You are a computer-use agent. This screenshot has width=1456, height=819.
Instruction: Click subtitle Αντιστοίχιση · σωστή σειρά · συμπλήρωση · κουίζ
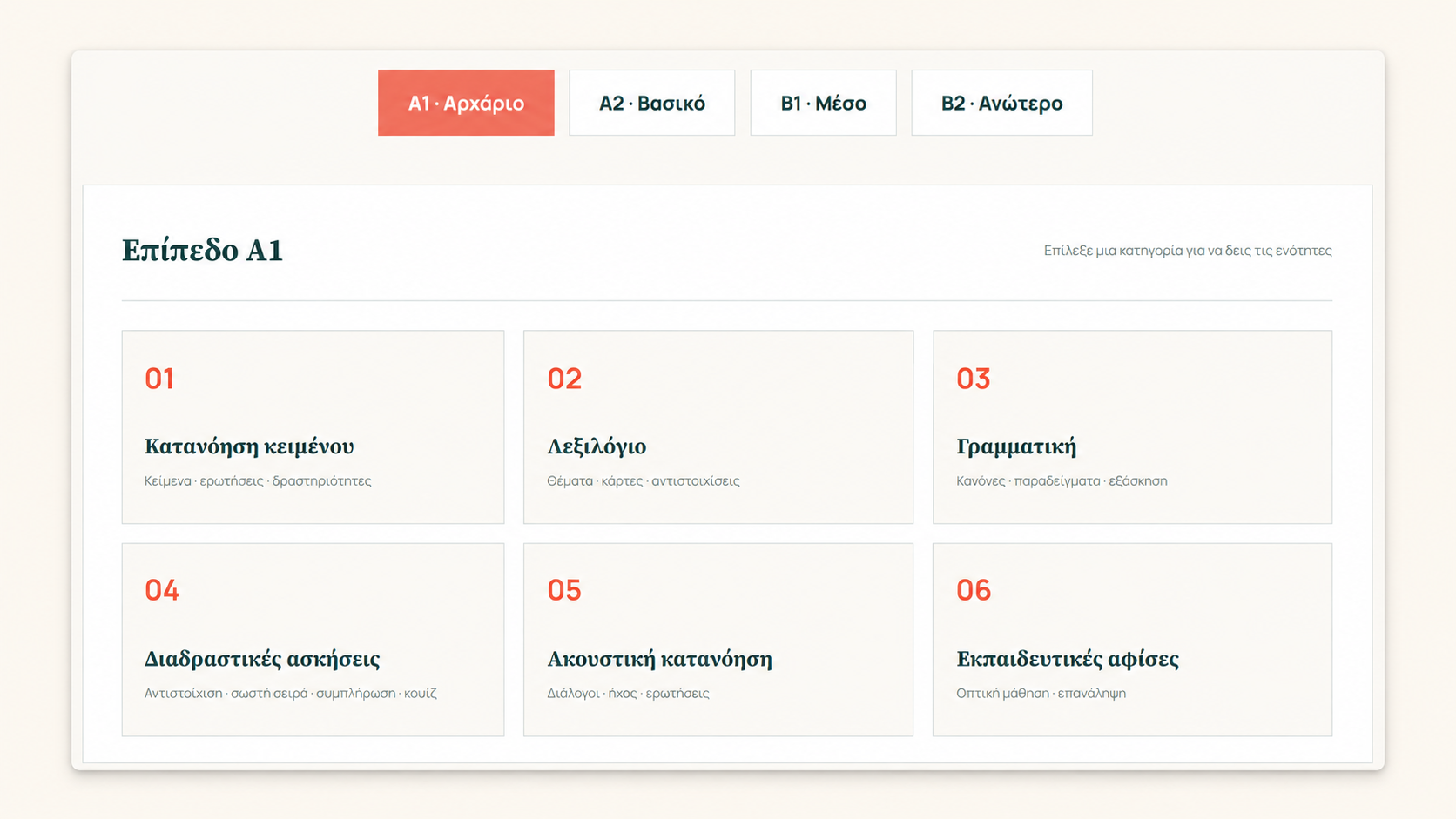pos(291,694)
